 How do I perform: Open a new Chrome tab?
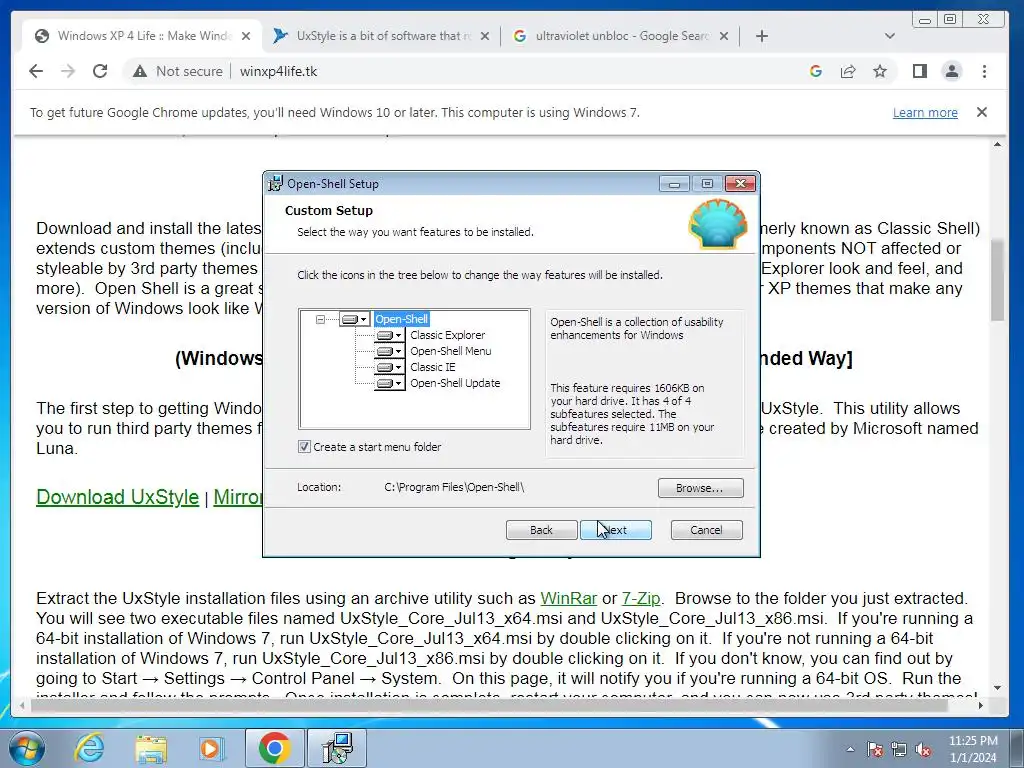click(761, 36)
